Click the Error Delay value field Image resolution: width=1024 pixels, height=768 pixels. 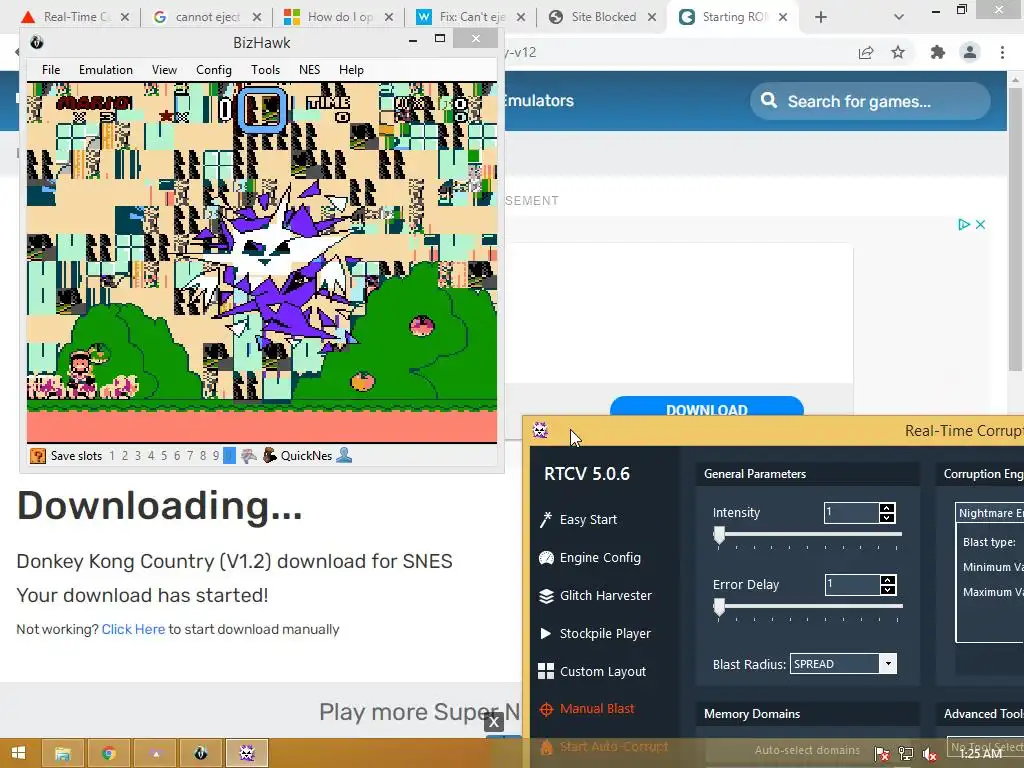[x=852, y=584]
